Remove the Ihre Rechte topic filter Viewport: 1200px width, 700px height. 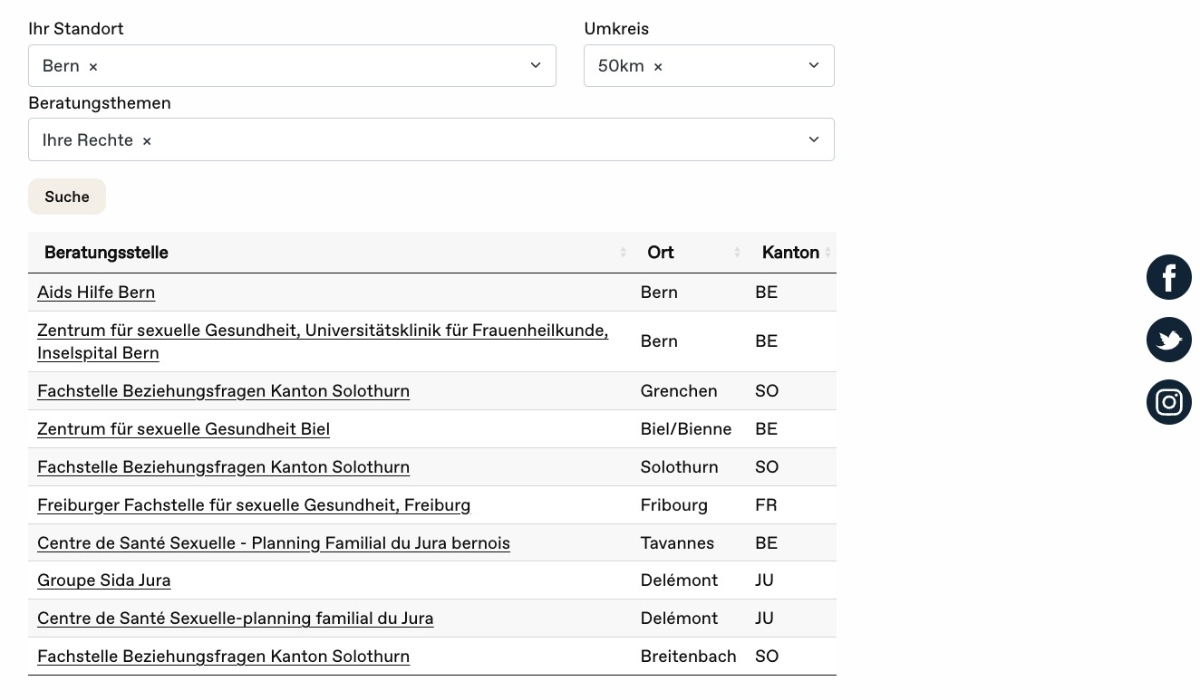click(x=147, y=141)
